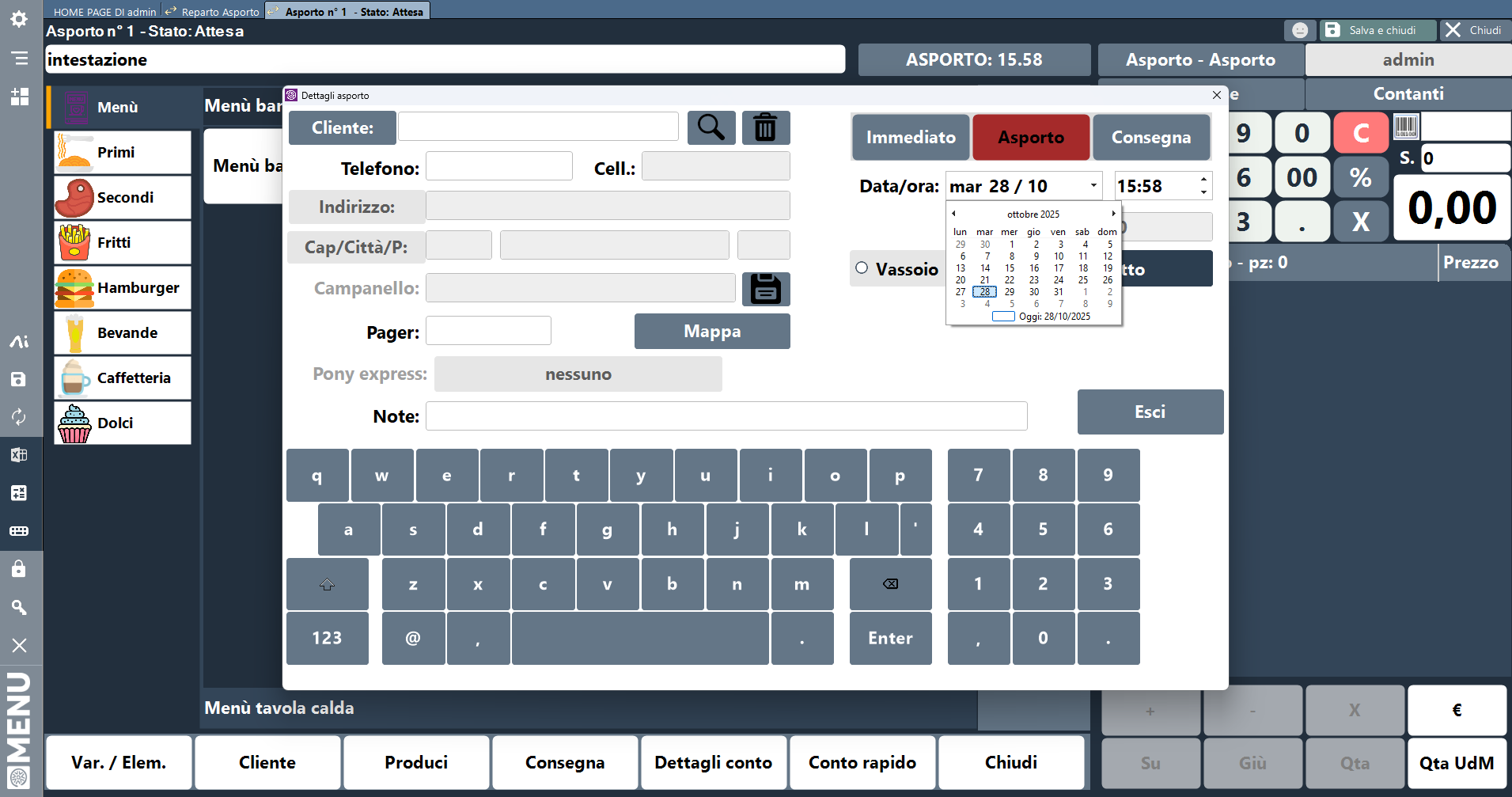
Task: Click the Esci button
Action: click(1150, 412)
